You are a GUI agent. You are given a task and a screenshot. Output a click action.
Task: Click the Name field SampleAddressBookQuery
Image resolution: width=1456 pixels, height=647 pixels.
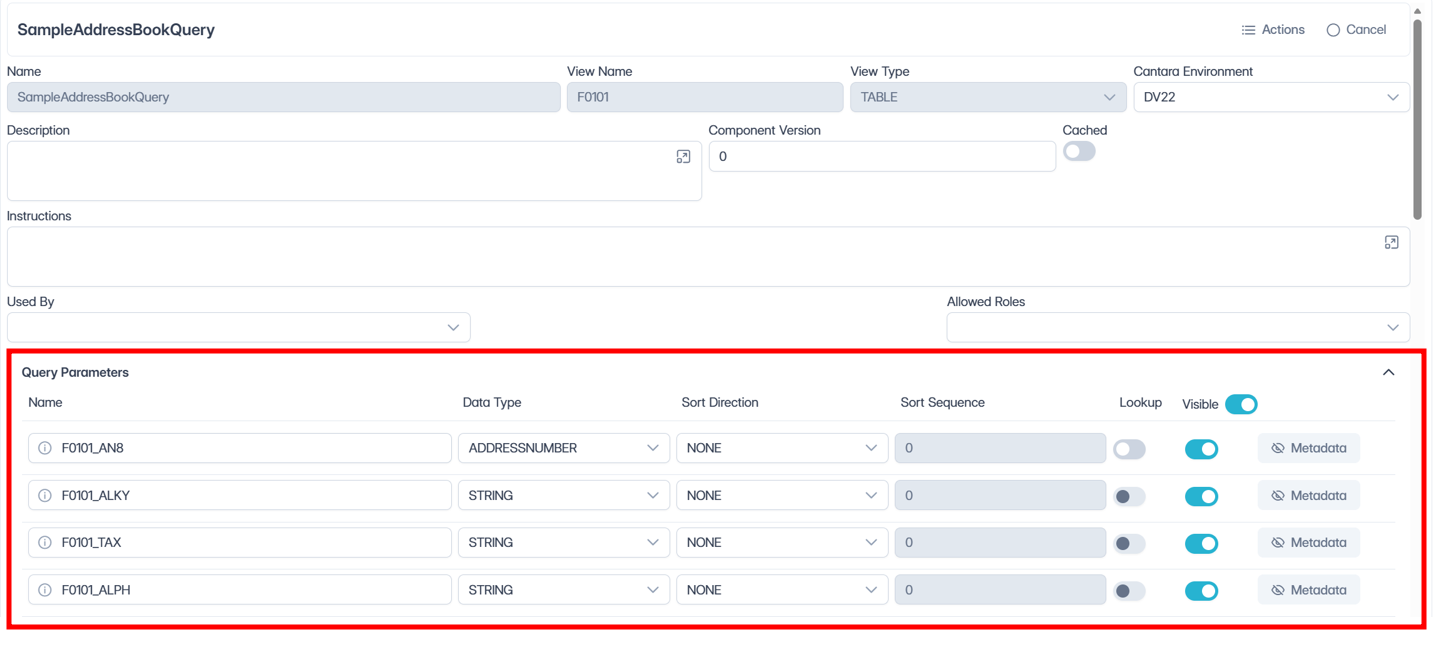point(284,97)
